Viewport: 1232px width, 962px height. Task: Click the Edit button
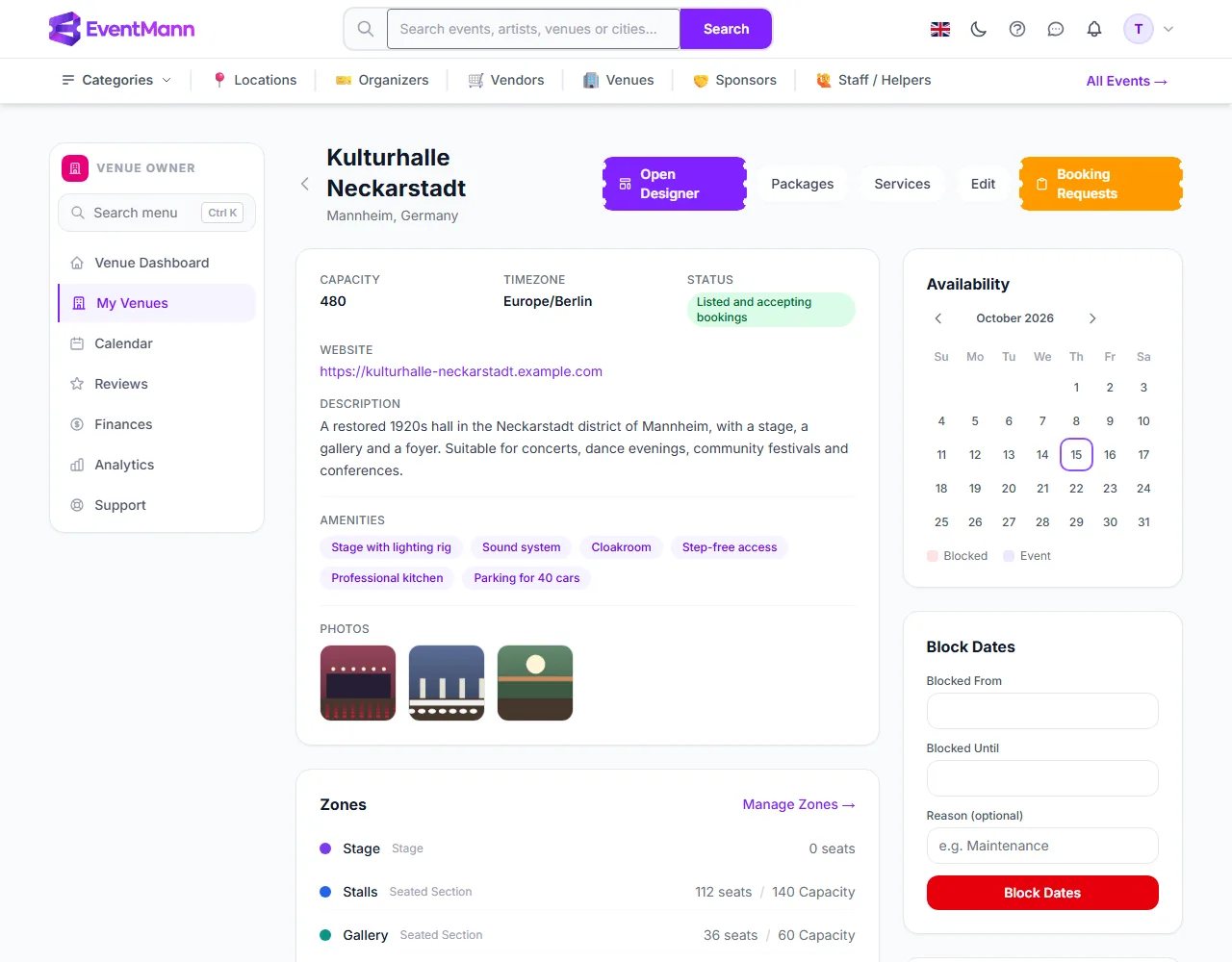[983, 184]
